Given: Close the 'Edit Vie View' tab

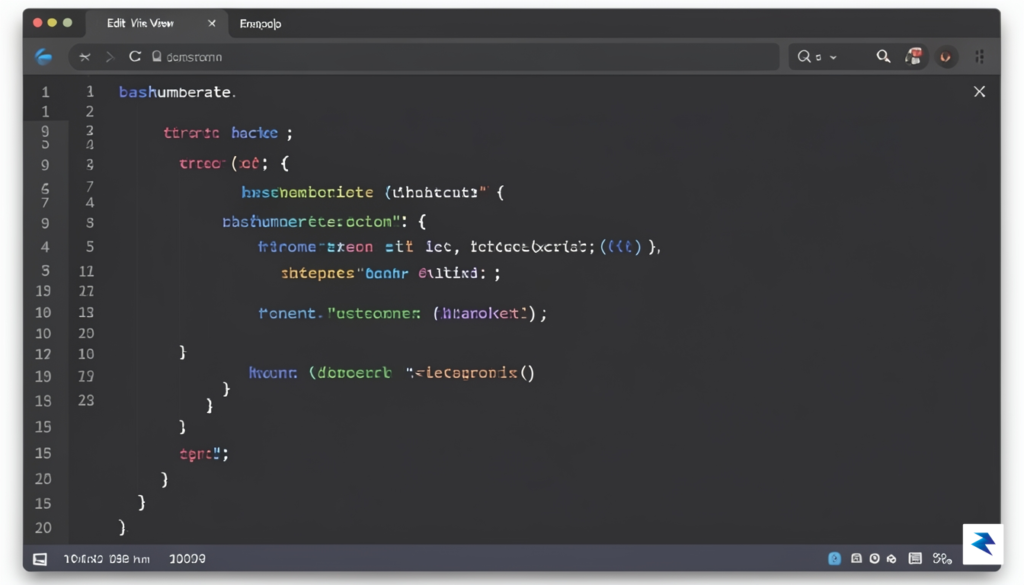Looking at the screenshot, I should pyautogui.click(x=212, y=24).
